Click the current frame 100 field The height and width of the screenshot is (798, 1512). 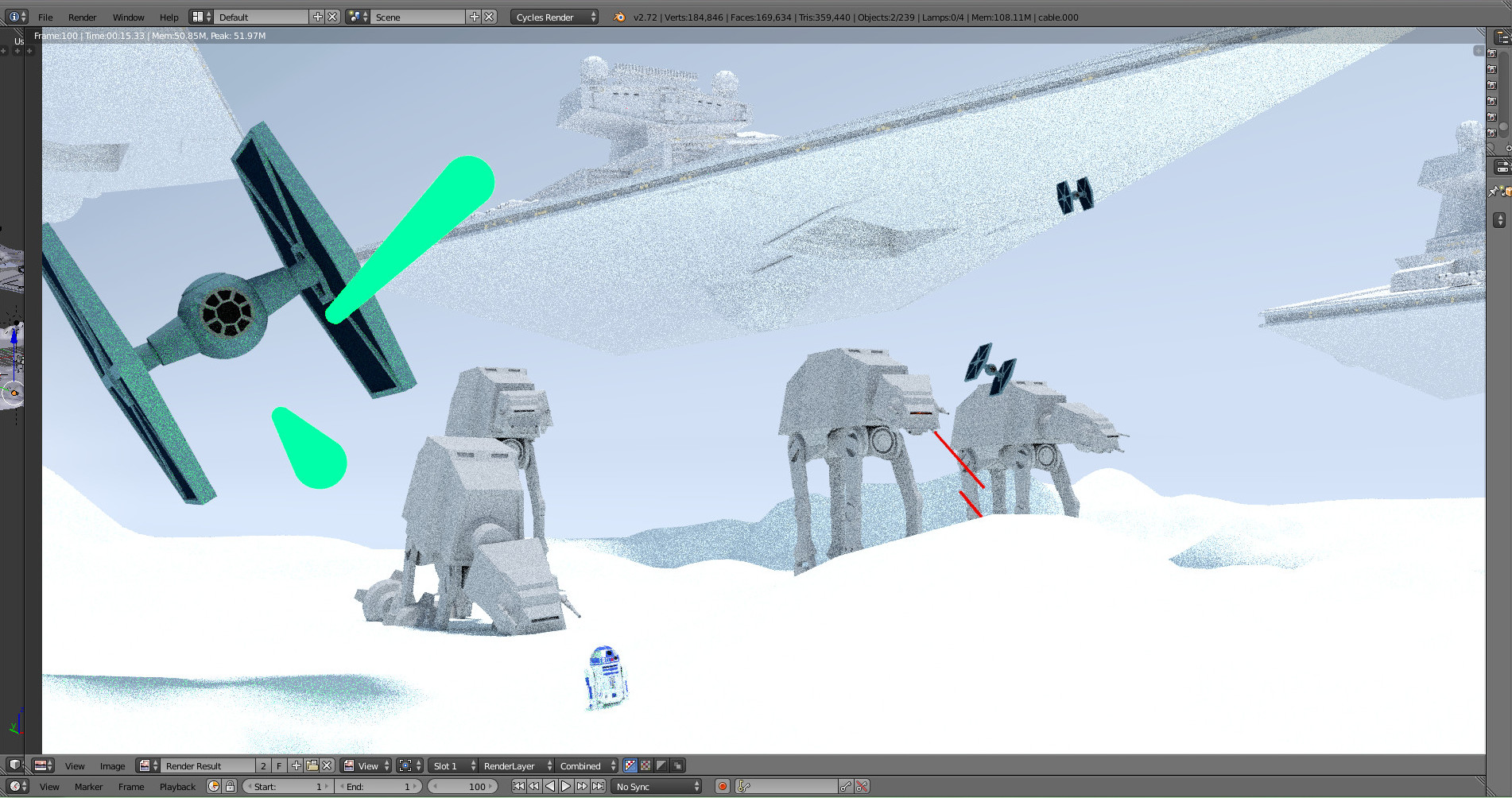[464, 786]
